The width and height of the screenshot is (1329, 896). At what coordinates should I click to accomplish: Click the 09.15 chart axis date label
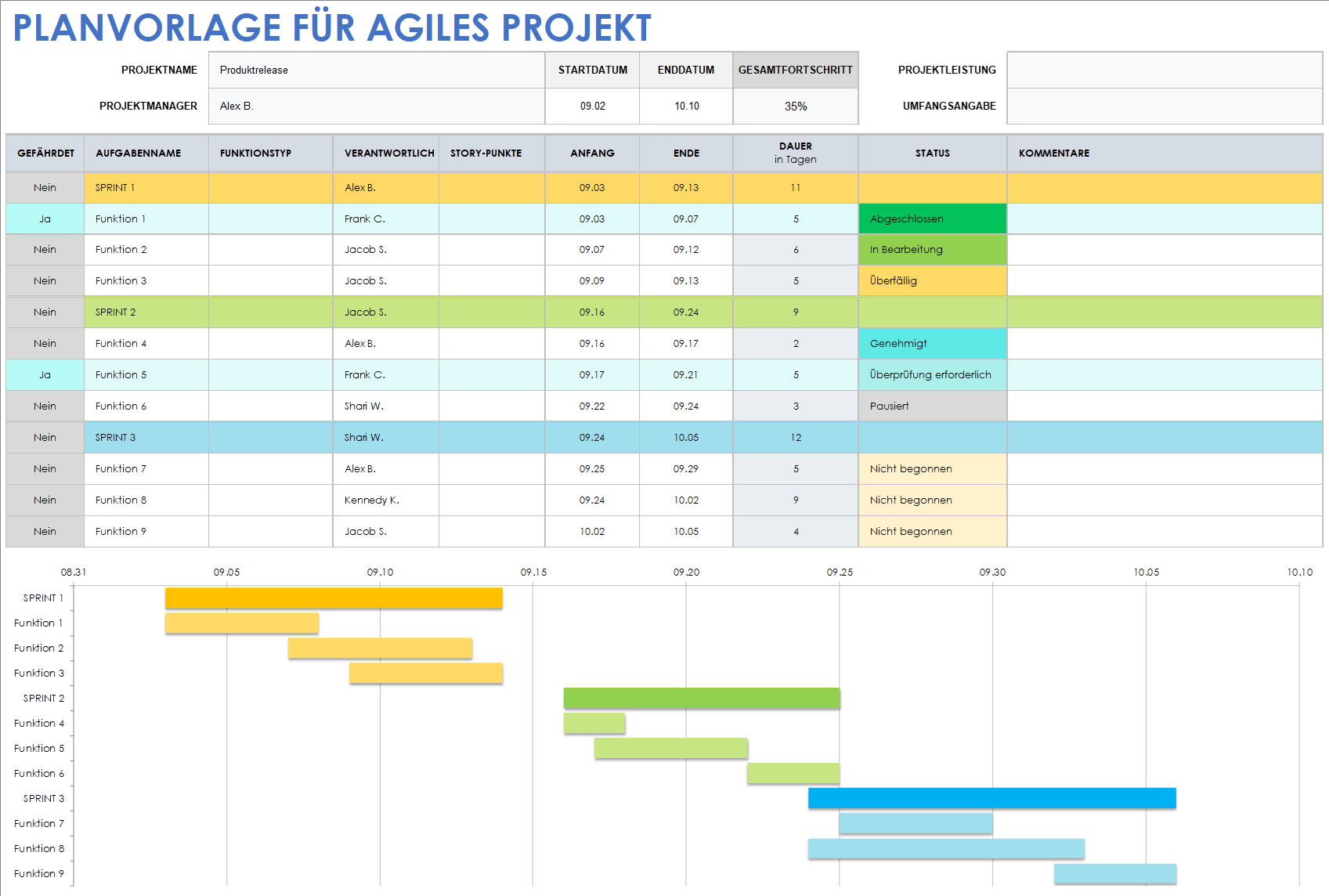[533, 572]
